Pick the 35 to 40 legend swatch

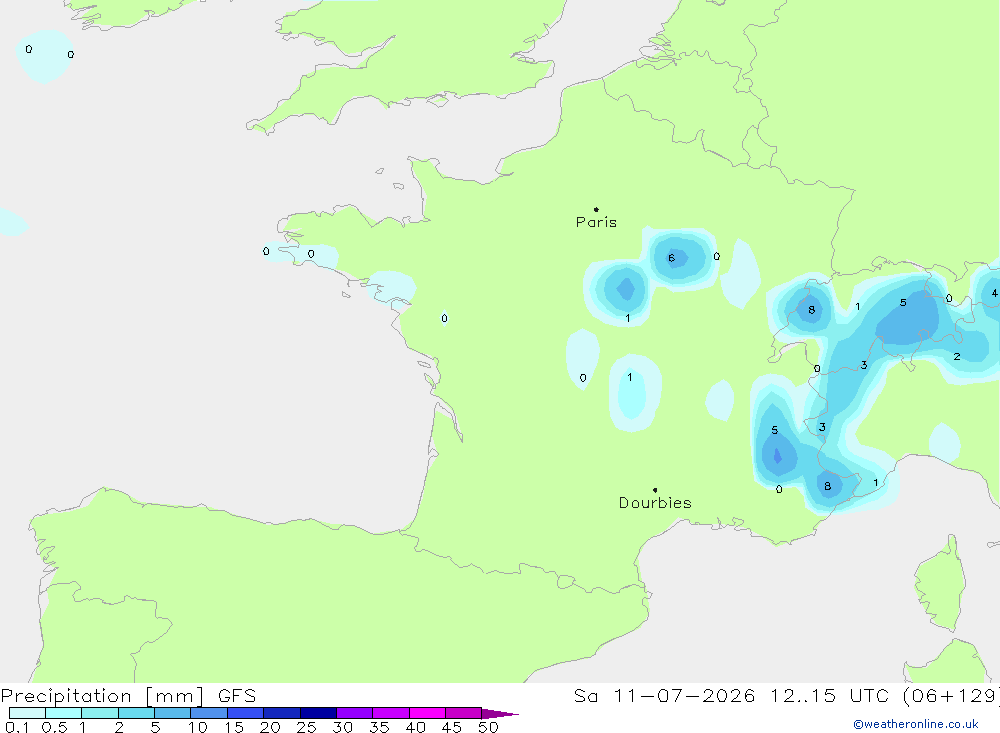tap(391, 713)
